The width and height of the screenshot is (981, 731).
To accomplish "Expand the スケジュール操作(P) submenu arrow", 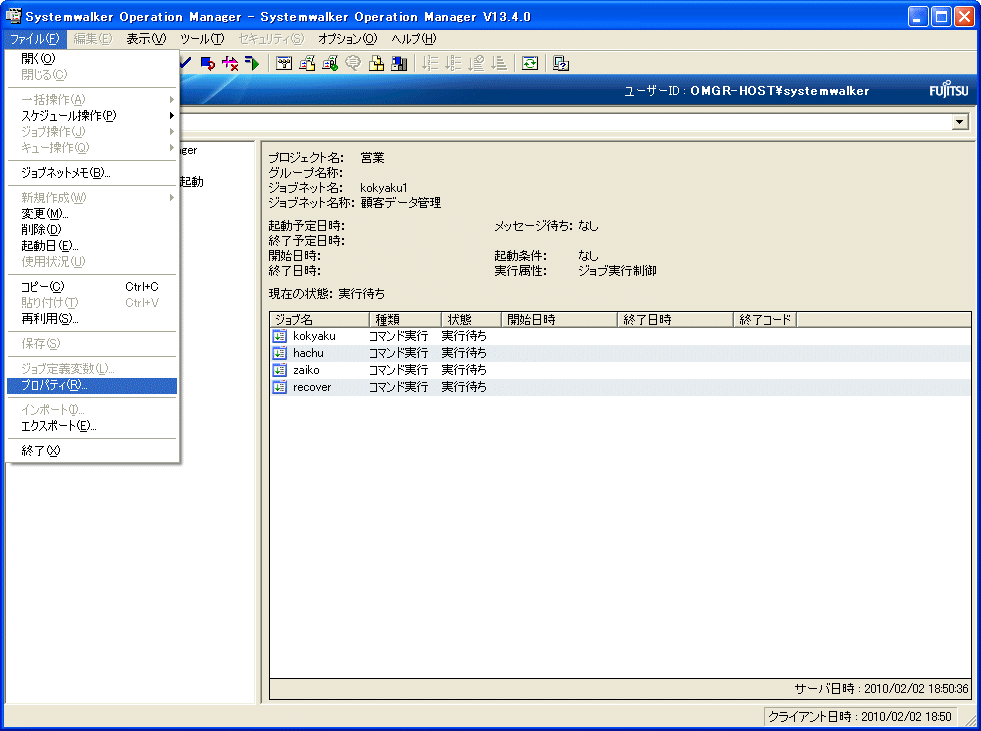I will pyautogui.click(x=171, y=116).
